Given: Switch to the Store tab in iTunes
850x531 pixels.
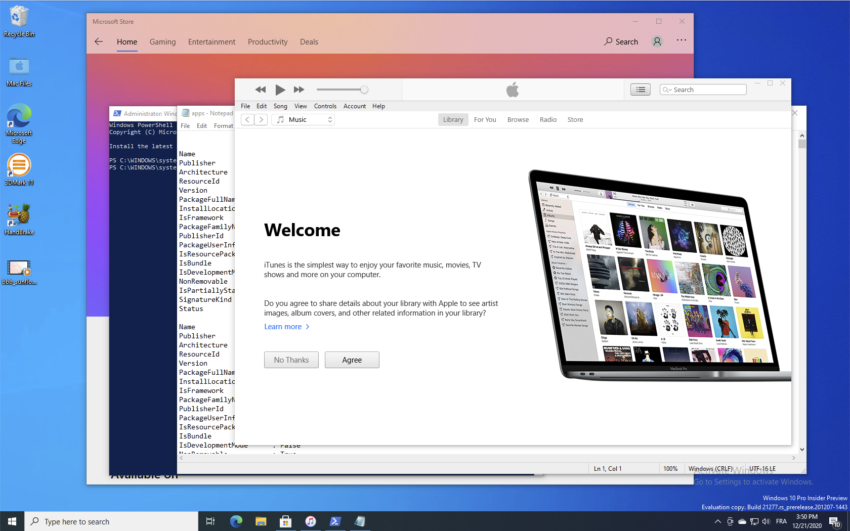Looking at the screenshot, I should tap(575, 120).
